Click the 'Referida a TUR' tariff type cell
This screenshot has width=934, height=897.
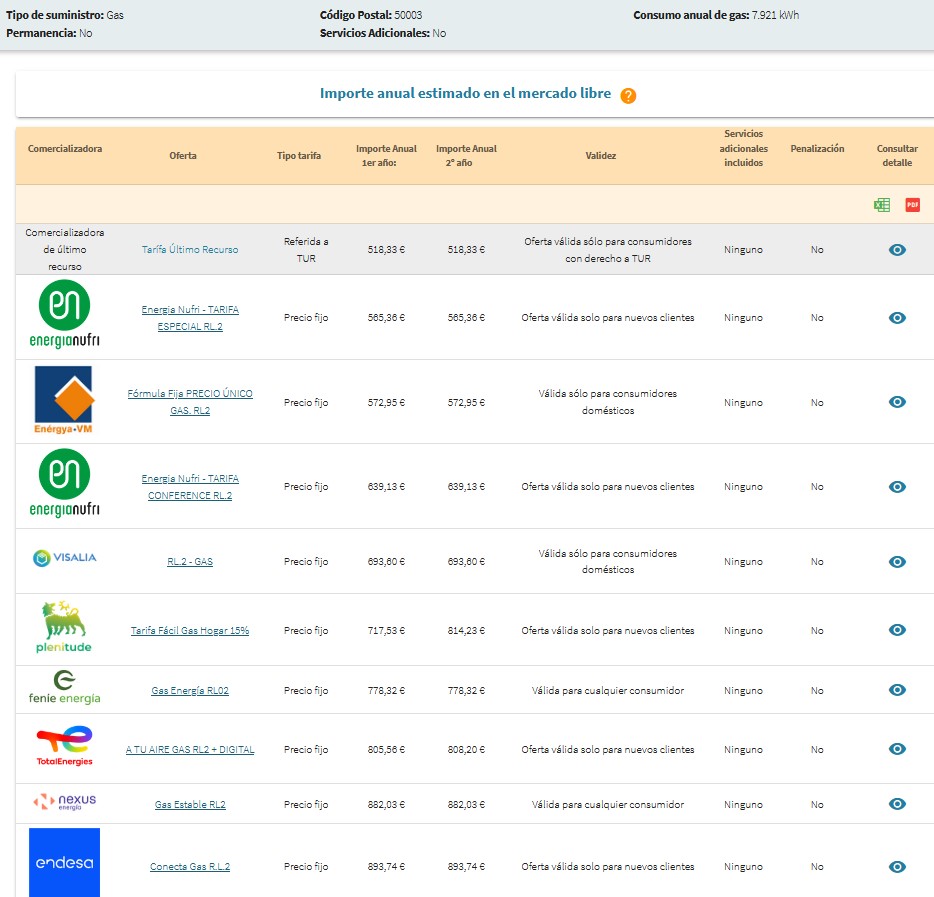pos(306,250)
